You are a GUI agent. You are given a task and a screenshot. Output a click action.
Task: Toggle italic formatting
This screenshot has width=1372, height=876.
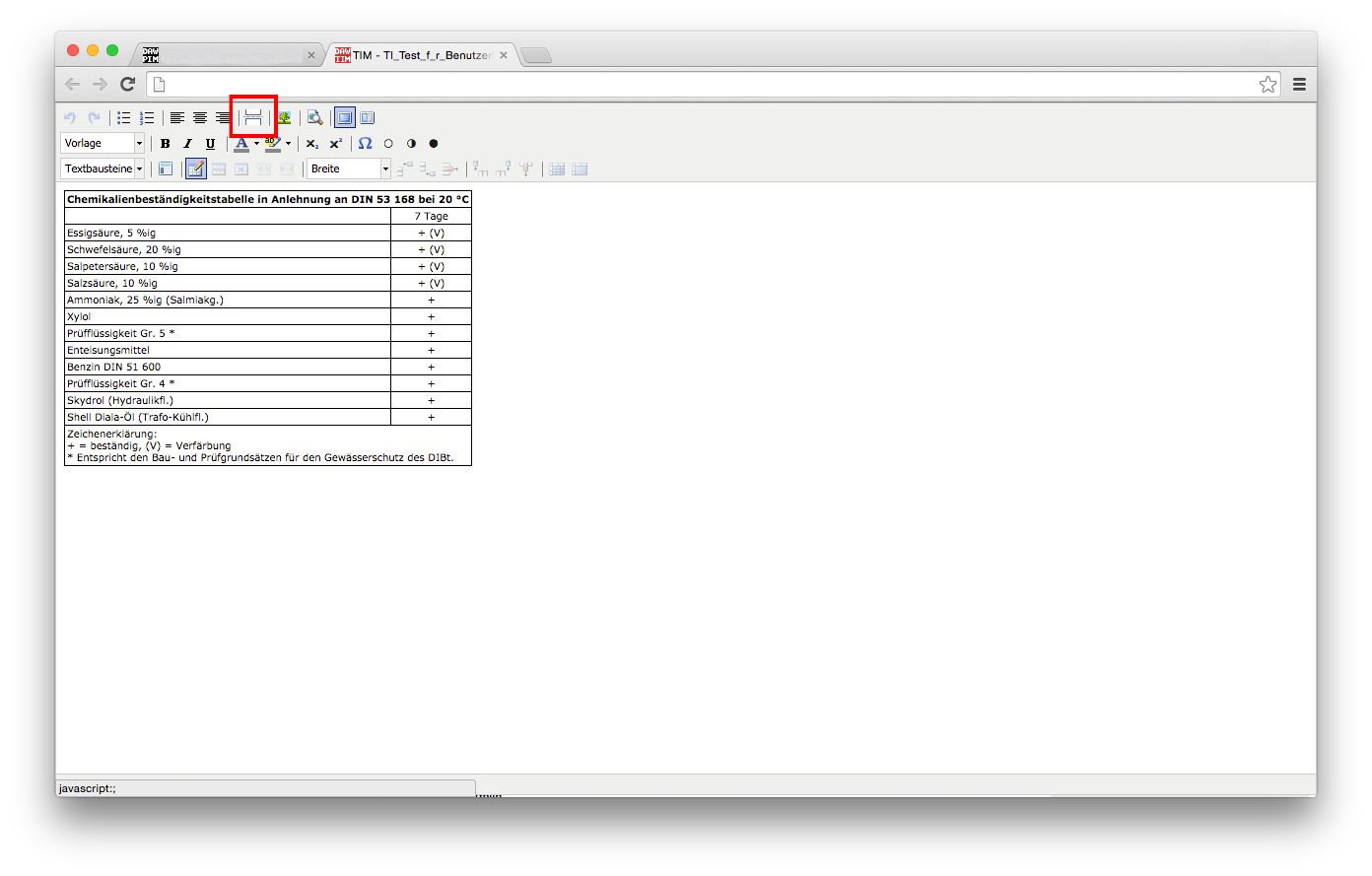coord(187,144)
